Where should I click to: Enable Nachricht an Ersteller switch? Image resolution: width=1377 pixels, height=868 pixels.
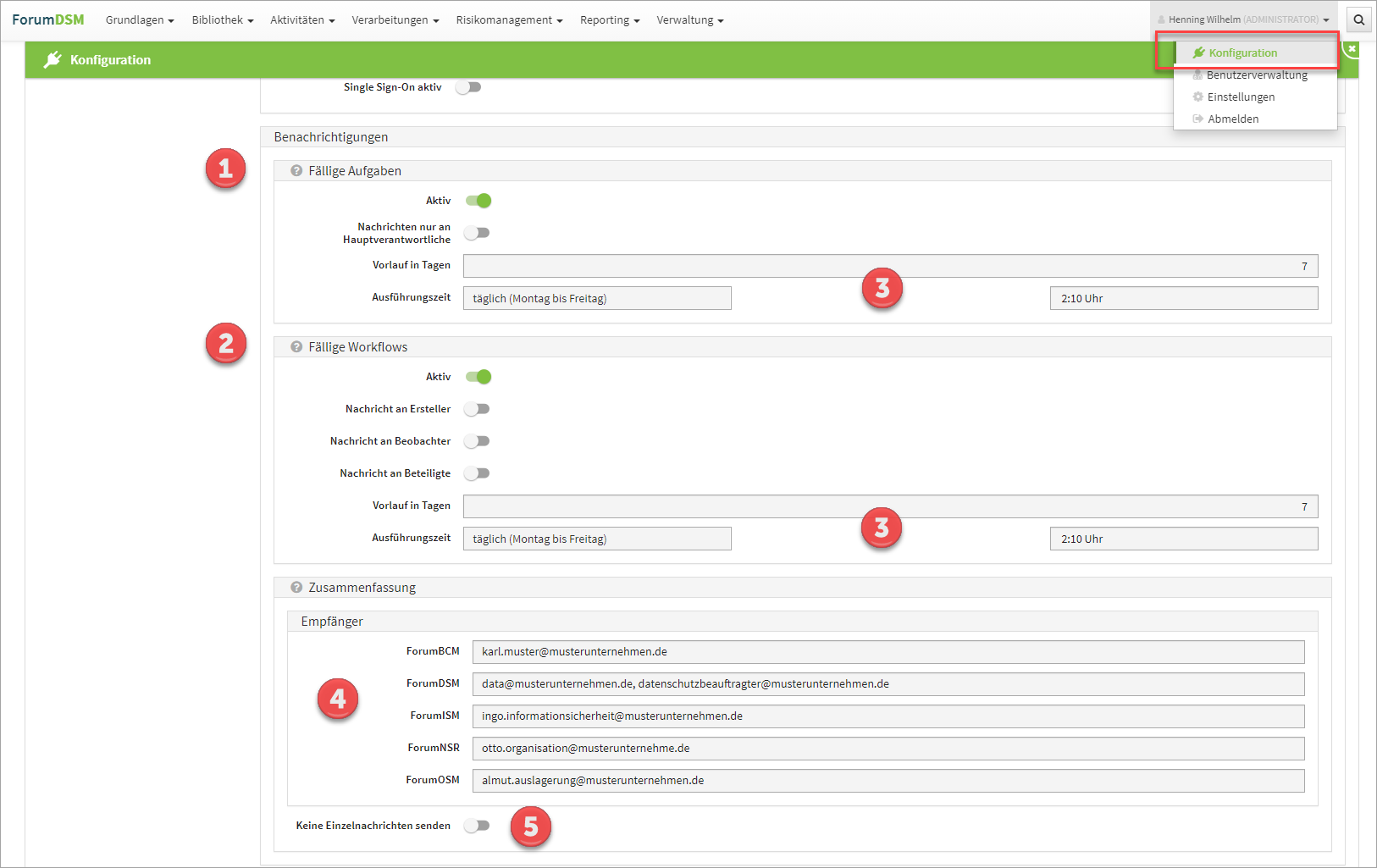click(477, 409)
